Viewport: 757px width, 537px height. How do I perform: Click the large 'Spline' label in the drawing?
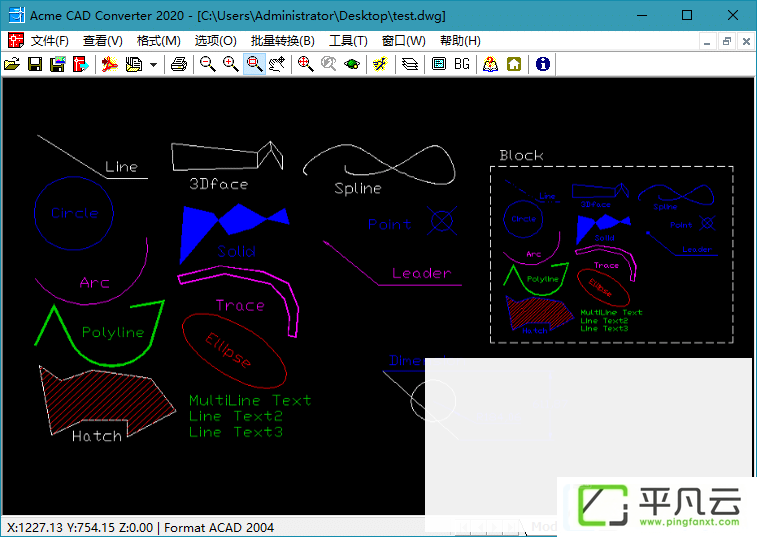click(x=358, y=188)
